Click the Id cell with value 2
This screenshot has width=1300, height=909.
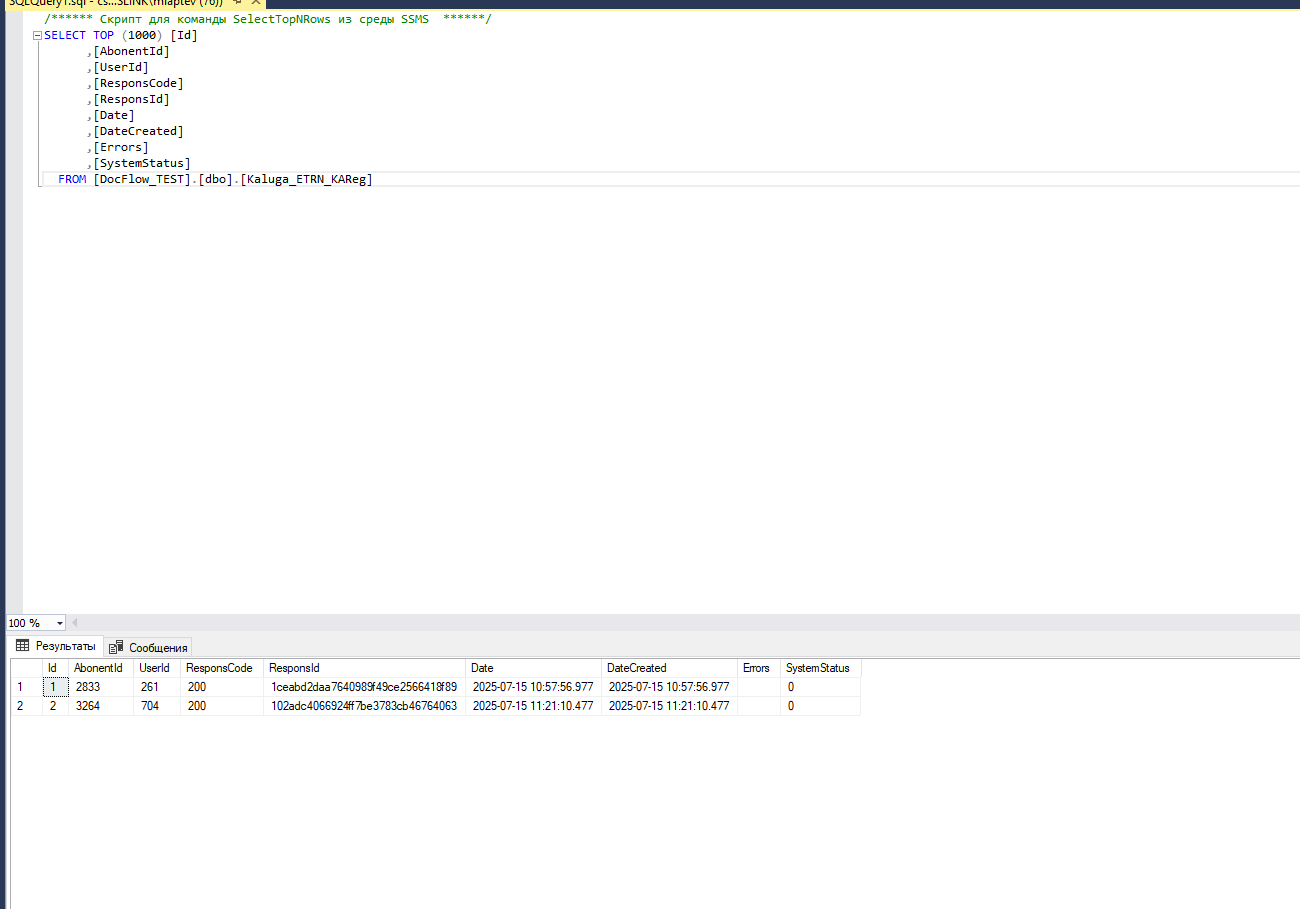(55, 706)
